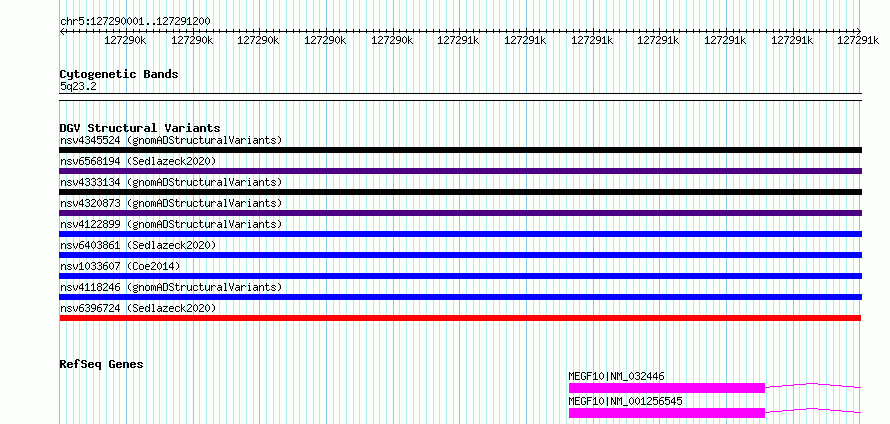Select nsv6396724 (Sedlazeck2020) label
Screen dimensions: 890x424
tap(138, 308)
